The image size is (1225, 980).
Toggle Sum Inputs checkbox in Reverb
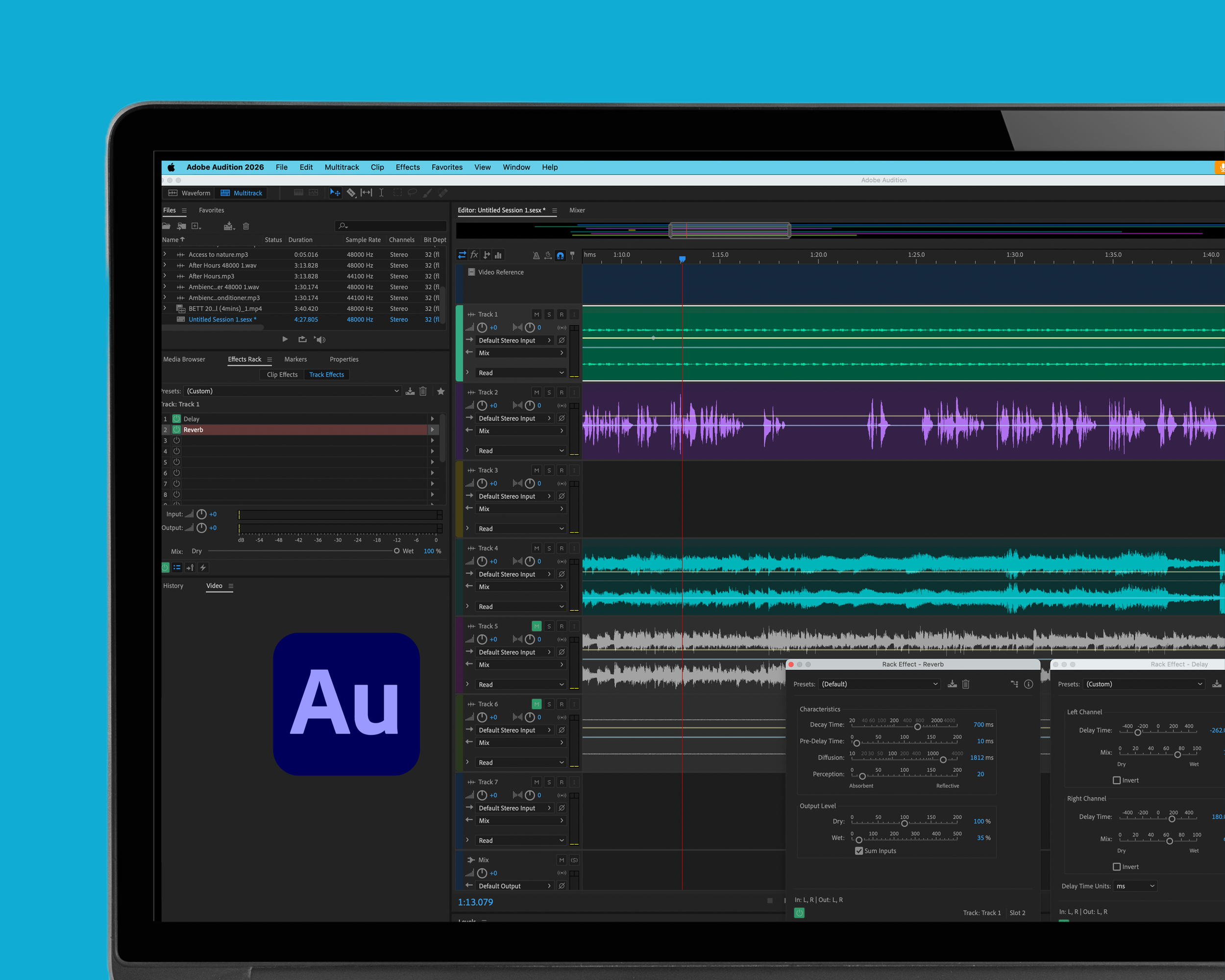[858, 851]
